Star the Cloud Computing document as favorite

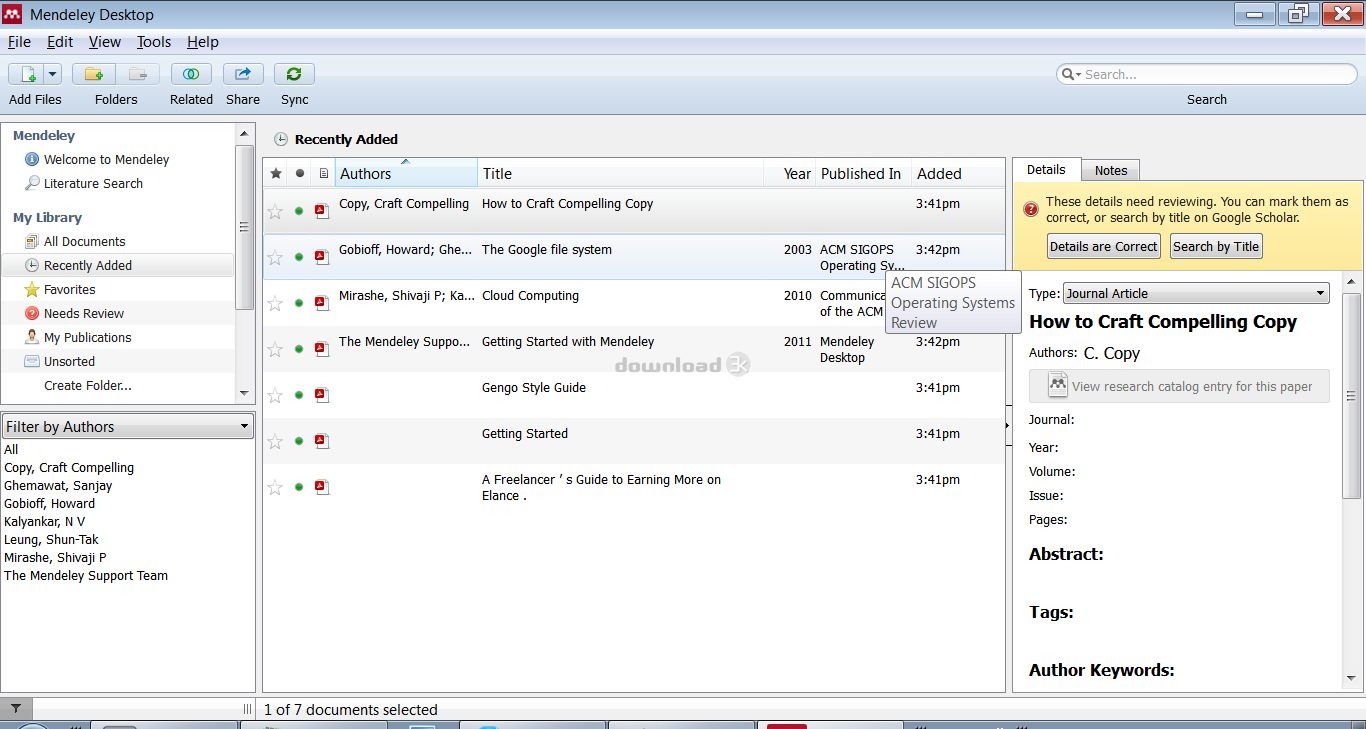coord(275,302)
